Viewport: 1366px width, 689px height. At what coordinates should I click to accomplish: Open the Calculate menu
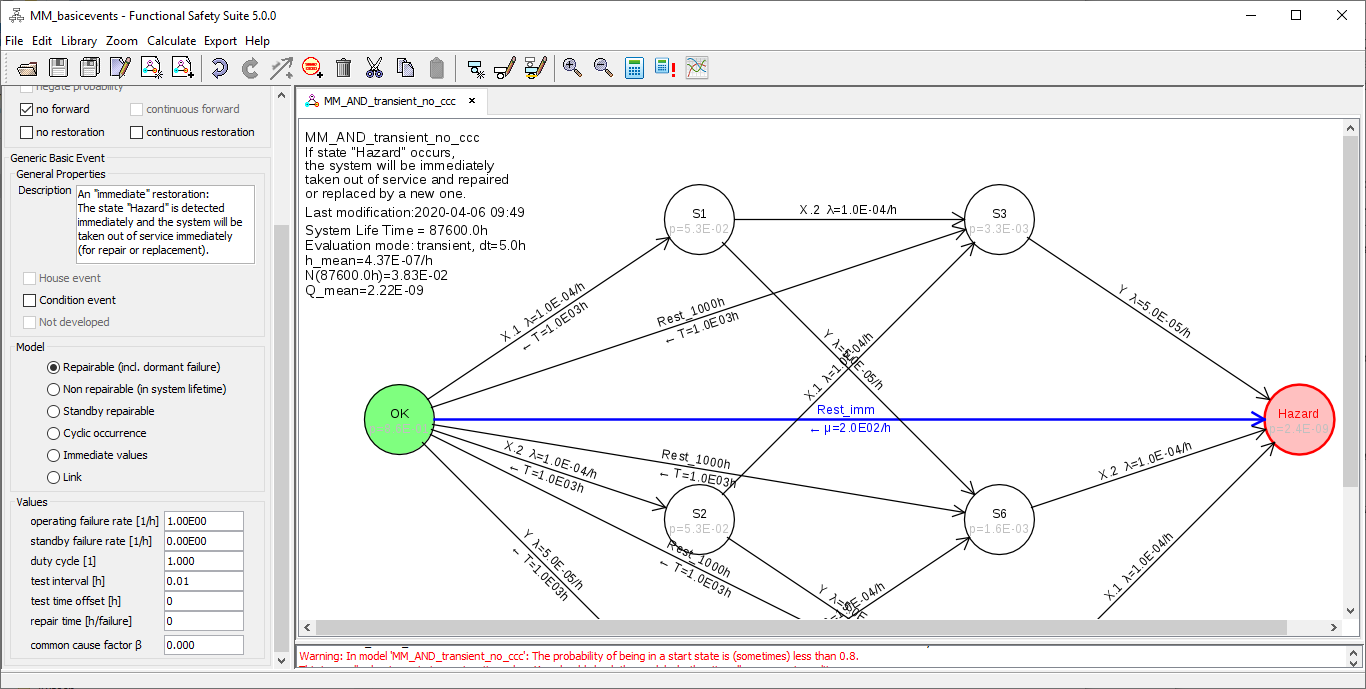point(171,41)
